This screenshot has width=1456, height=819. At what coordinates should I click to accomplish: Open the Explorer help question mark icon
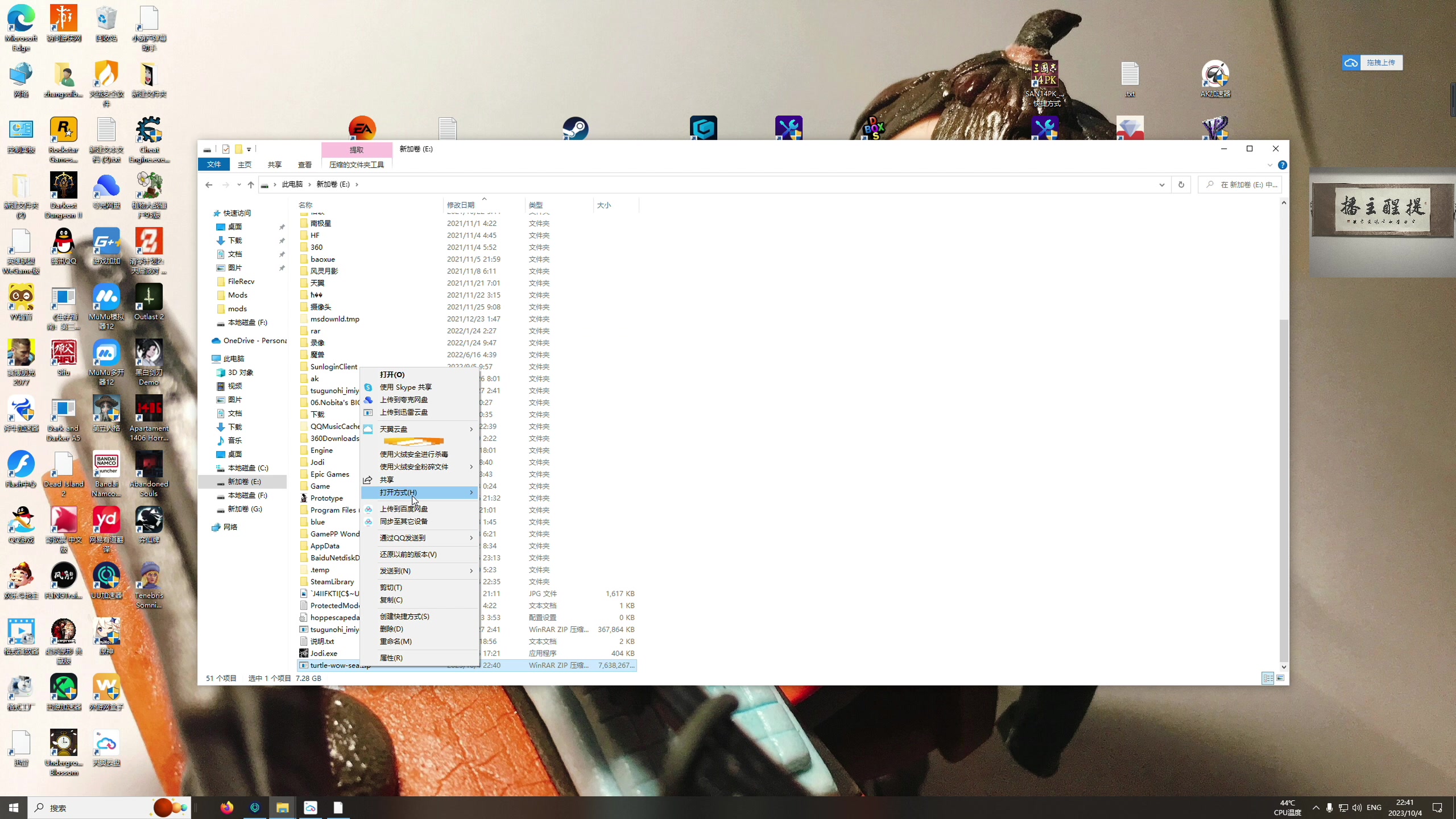tap(1282, 165)
